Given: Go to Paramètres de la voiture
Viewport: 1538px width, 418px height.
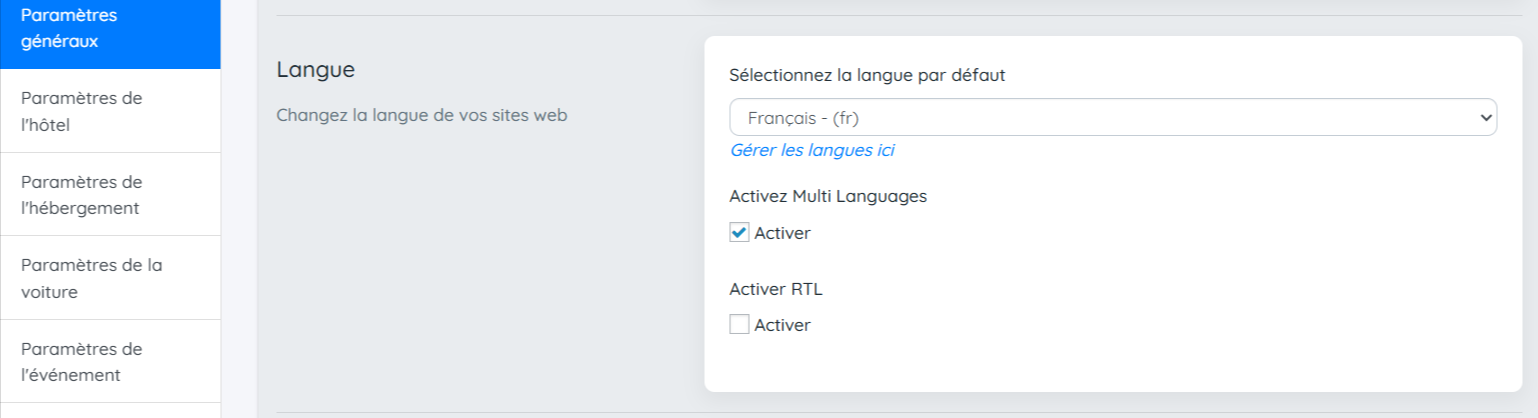Looking at the screenshot, I should 110,278.
